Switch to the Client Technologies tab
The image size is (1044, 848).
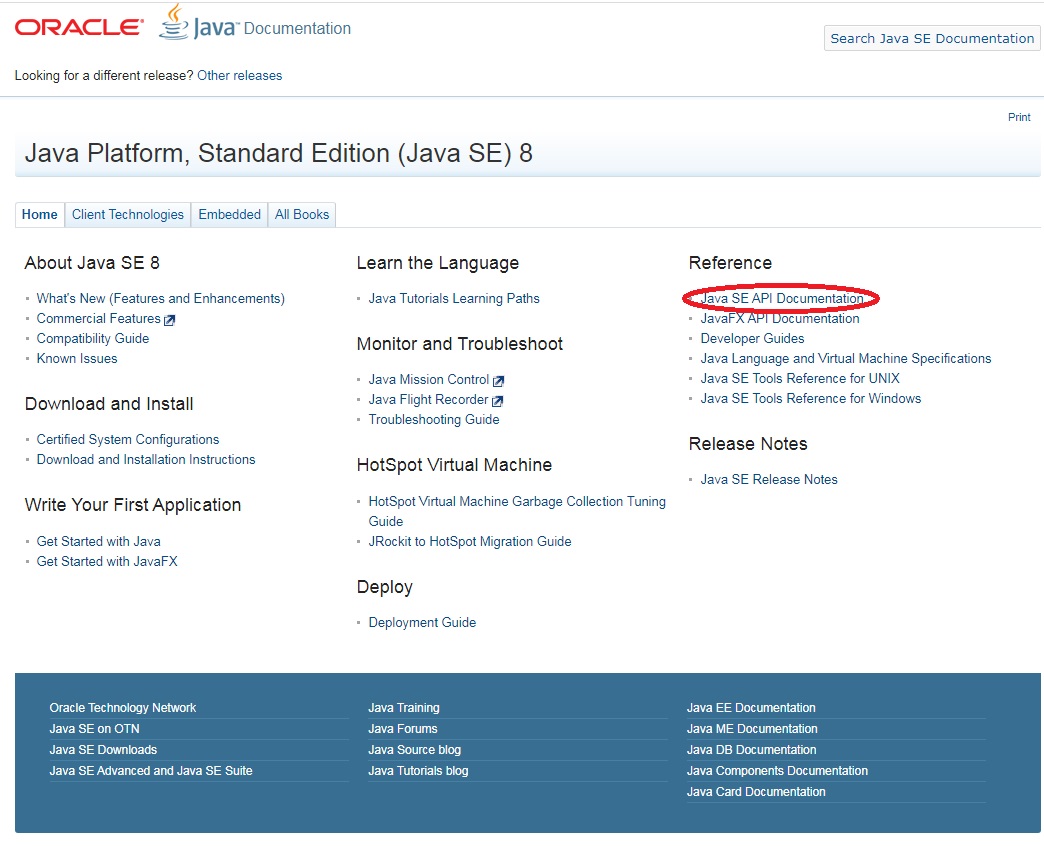click(x=128, y=215)
